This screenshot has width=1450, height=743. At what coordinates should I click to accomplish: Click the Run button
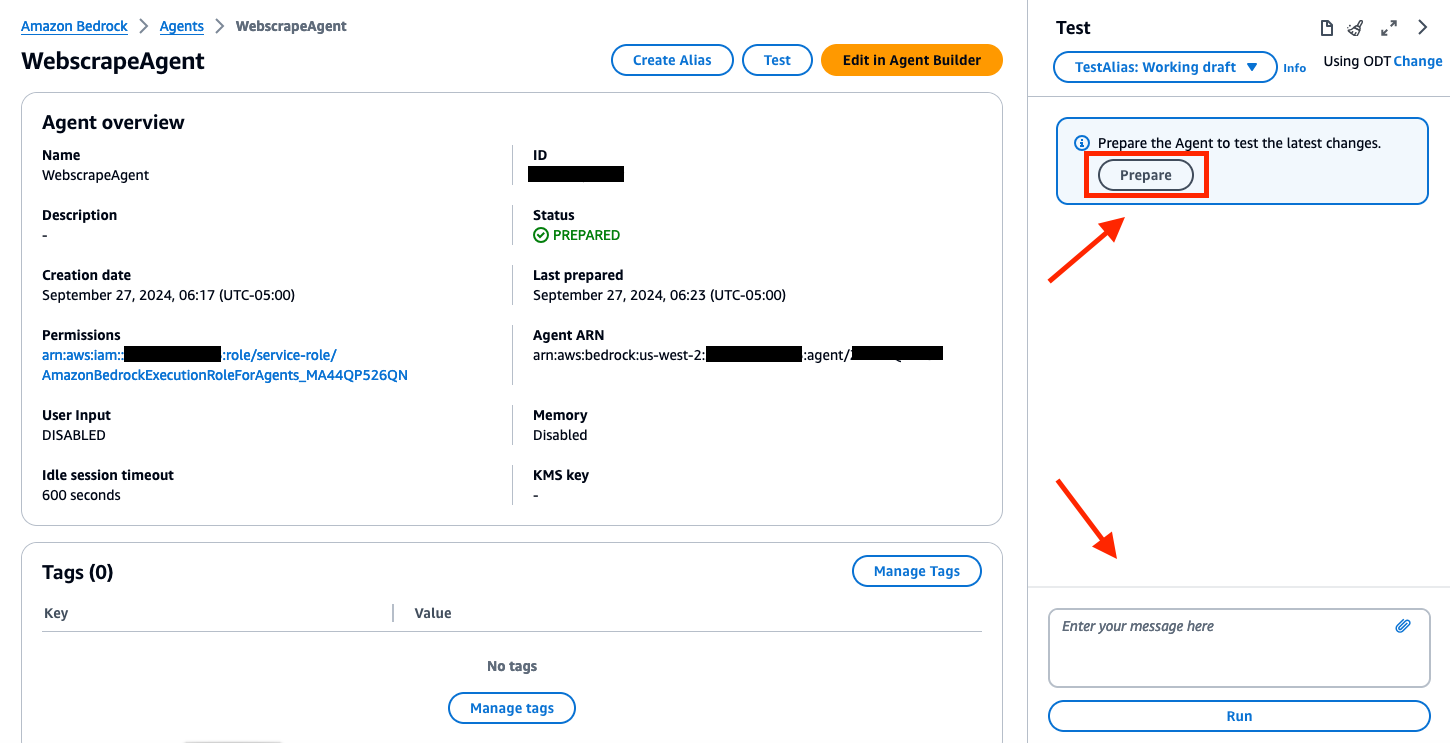click(x=1239, y=716)
